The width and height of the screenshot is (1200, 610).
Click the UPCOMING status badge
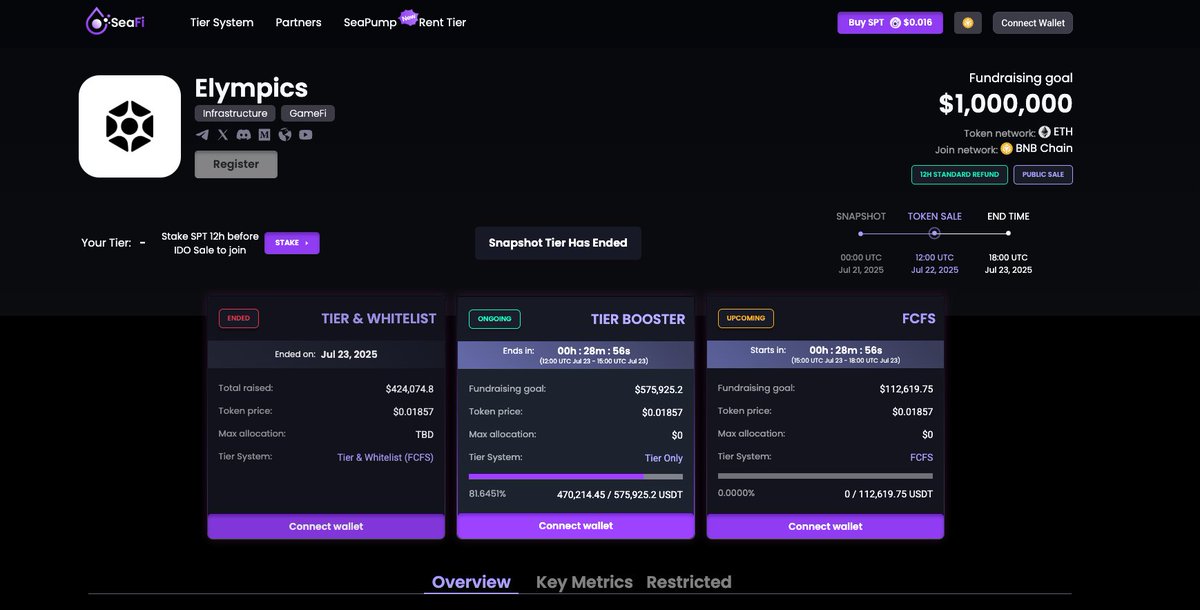[x=746, y=319]
